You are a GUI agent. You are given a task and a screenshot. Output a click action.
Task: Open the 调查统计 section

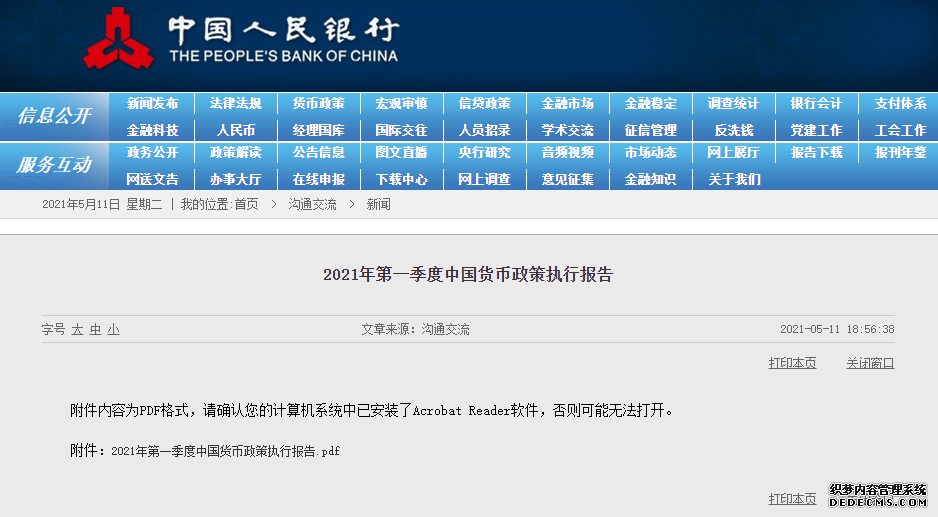point(733,104)
